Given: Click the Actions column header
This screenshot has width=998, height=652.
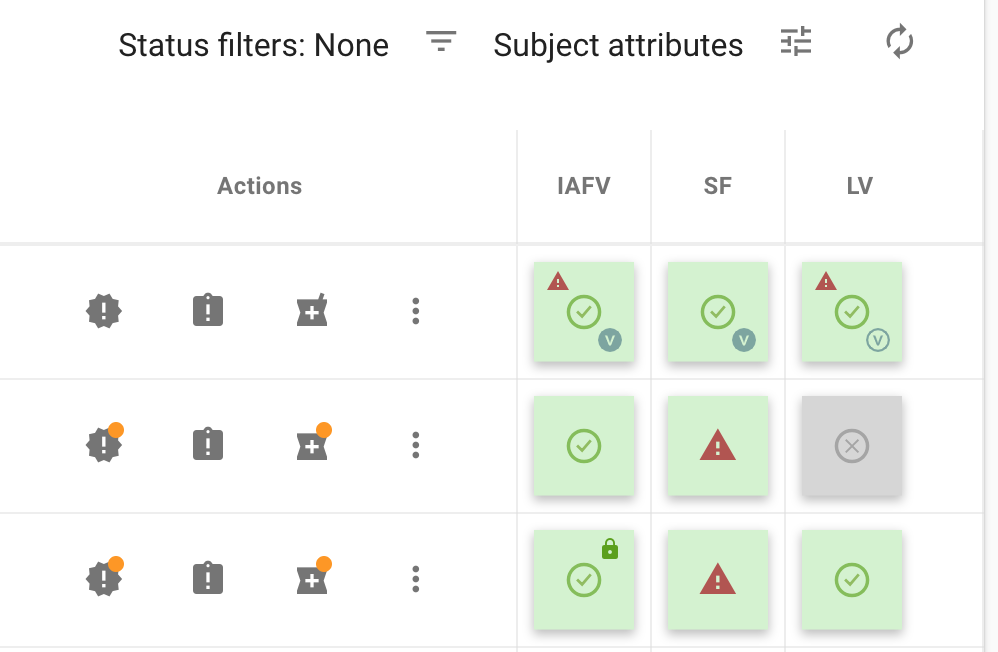Looking at the screenshot, I should click(x=260, y=186).
